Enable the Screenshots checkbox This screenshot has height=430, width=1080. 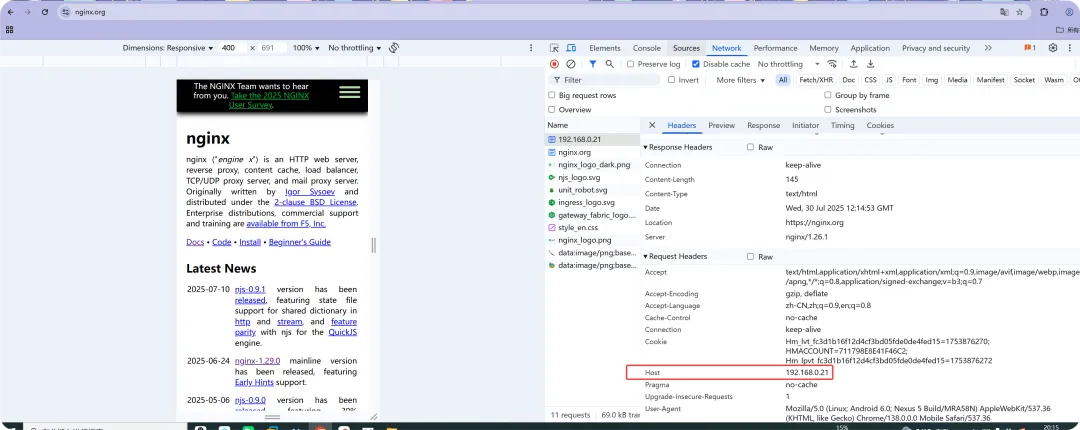[x=827, y=110]
